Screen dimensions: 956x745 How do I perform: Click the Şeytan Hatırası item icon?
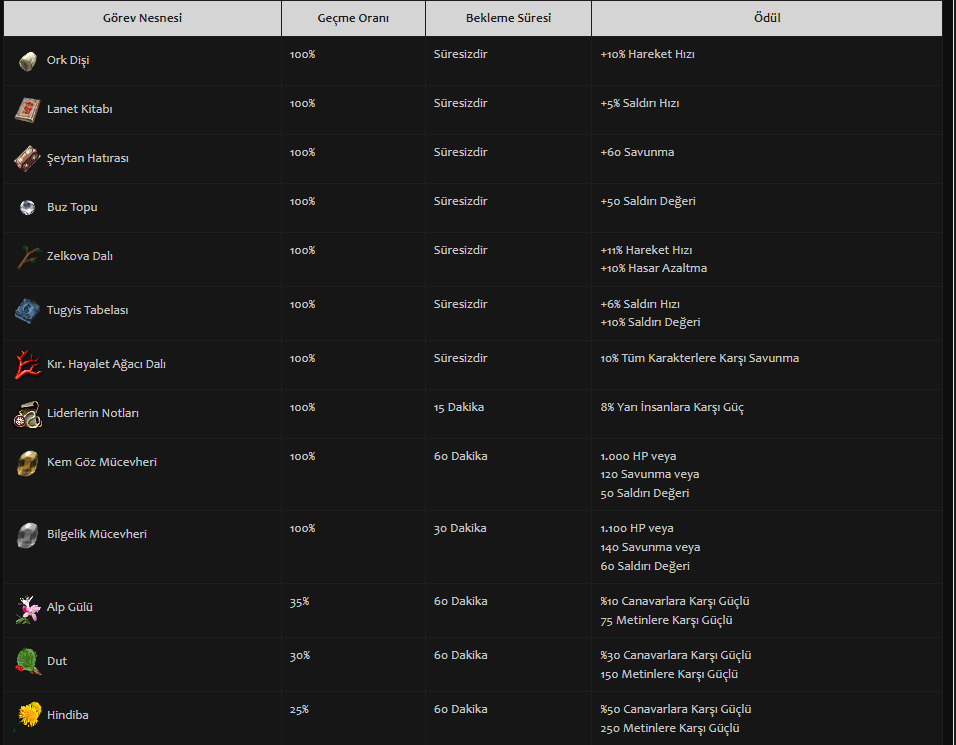point(27,159)
